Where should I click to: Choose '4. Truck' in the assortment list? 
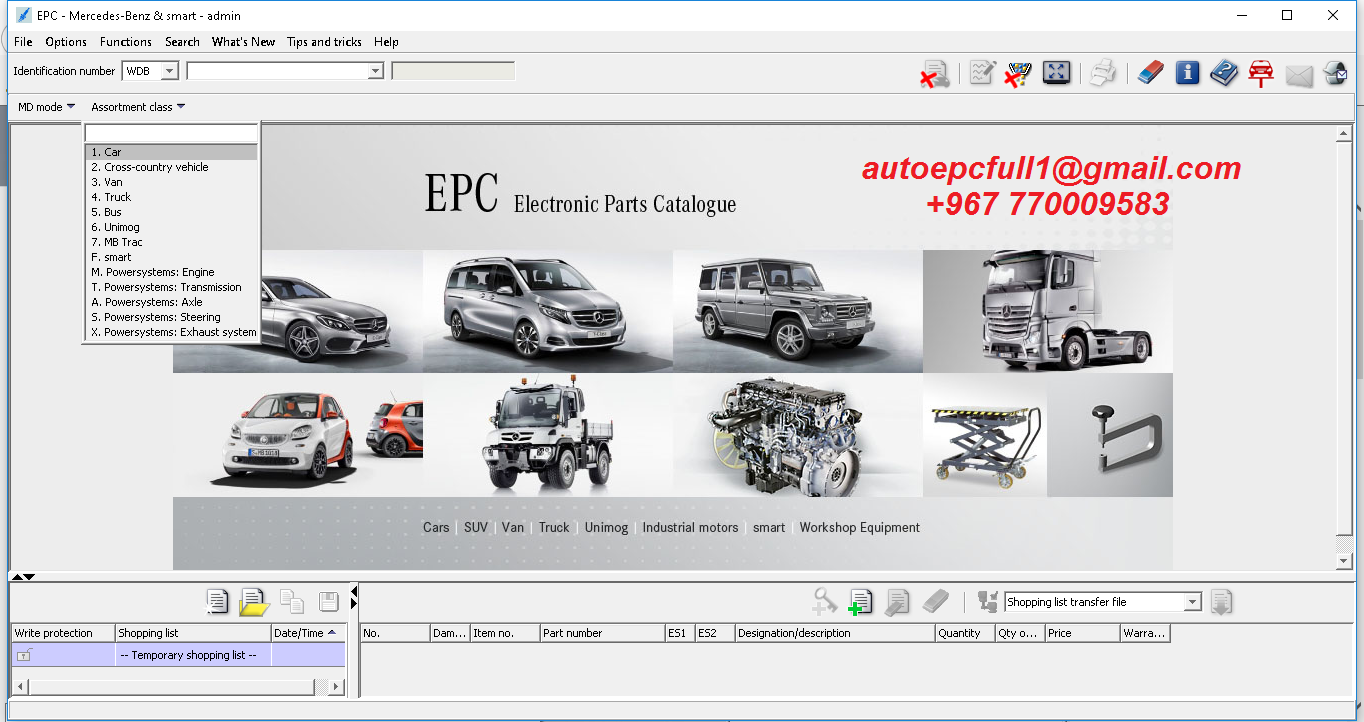click(171, 197)
